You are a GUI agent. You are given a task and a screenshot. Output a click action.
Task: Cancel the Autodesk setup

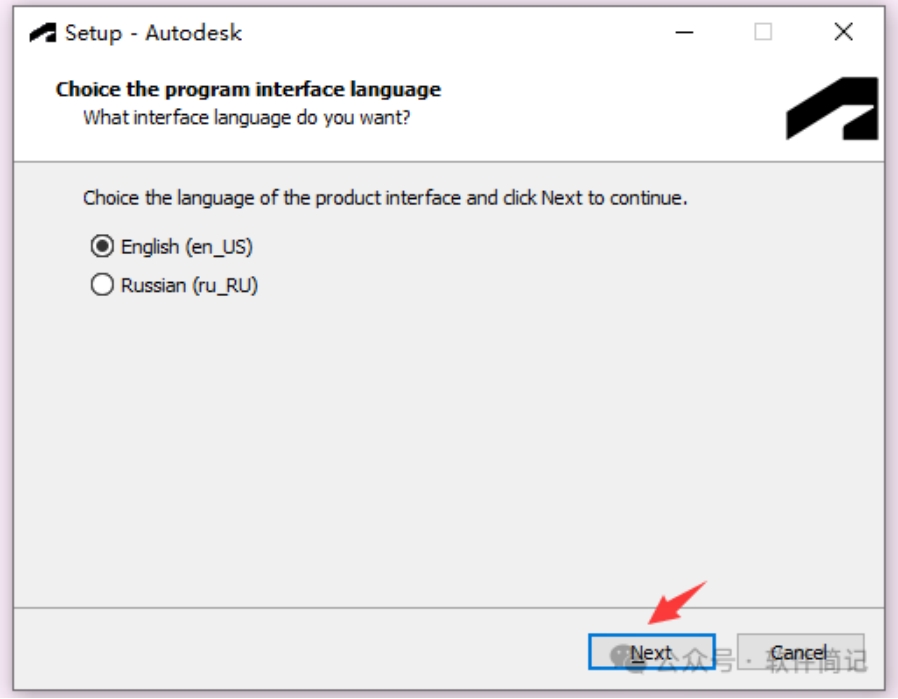800,652
